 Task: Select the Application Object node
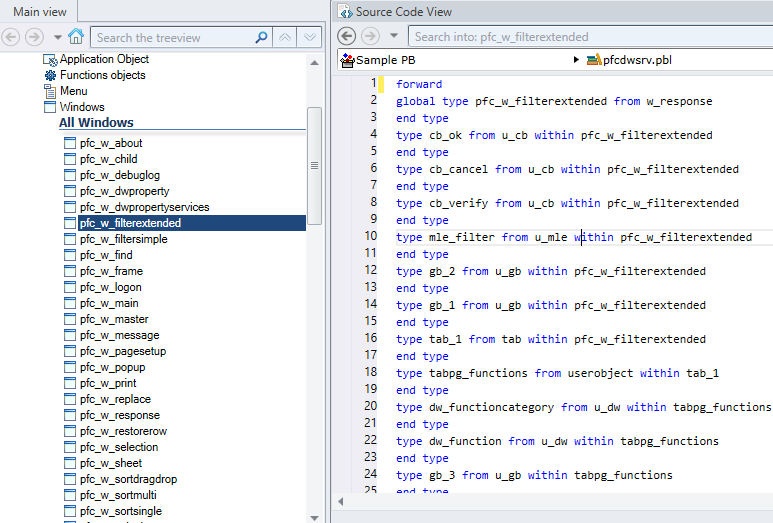pyautogui.click(x=104, y=59)
